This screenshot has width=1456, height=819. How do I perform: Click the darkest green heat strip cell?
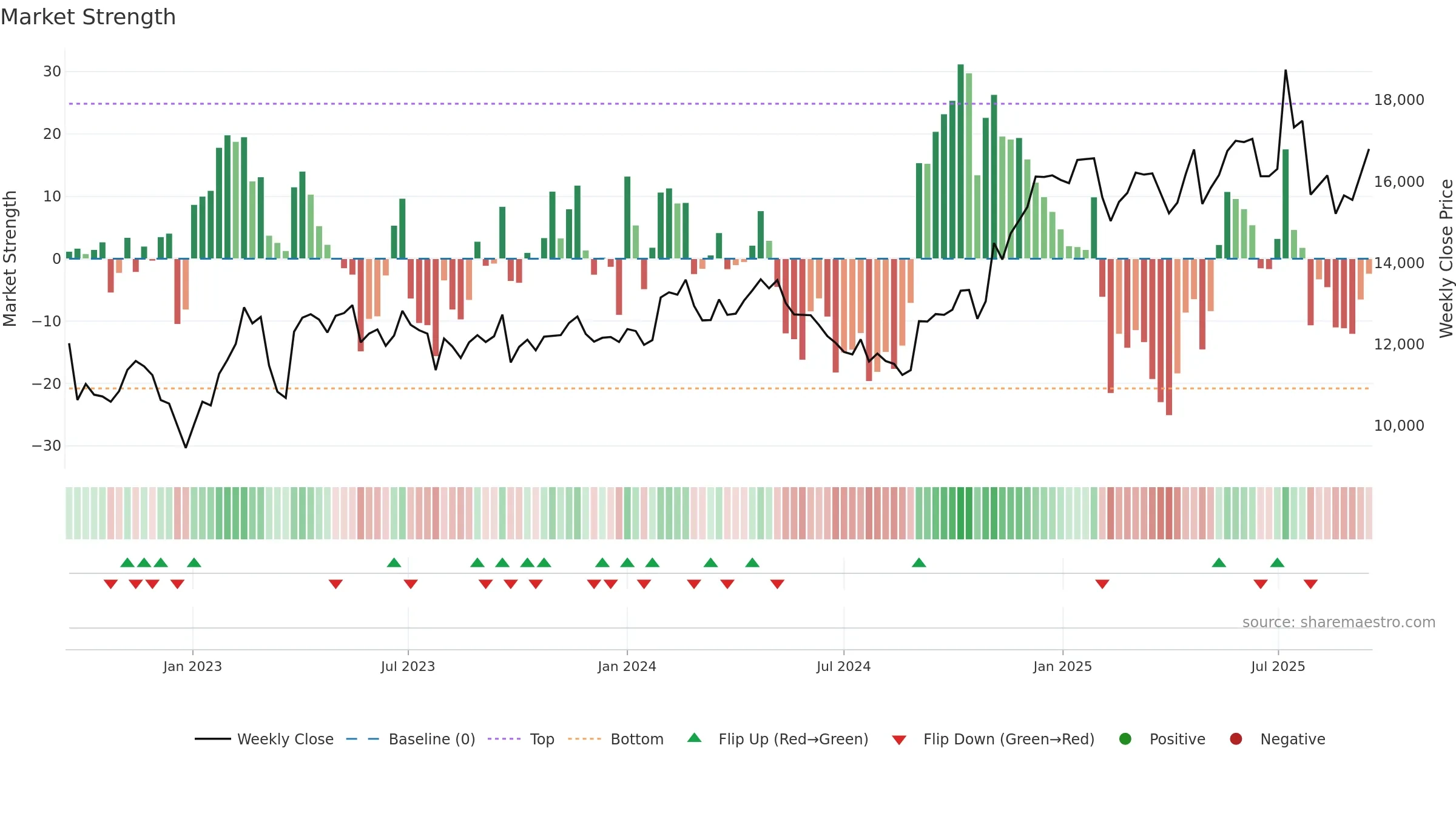coord(960,513)
